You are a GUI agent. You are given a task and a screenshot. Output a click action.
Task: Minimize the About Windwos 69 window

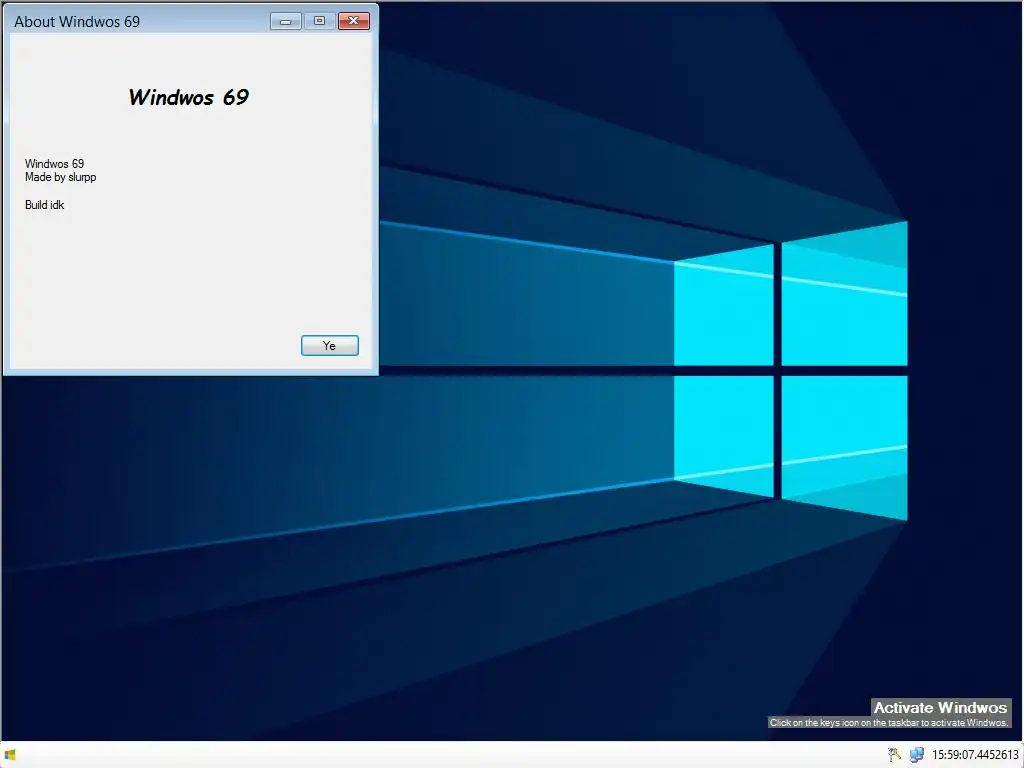pos(285,22)
